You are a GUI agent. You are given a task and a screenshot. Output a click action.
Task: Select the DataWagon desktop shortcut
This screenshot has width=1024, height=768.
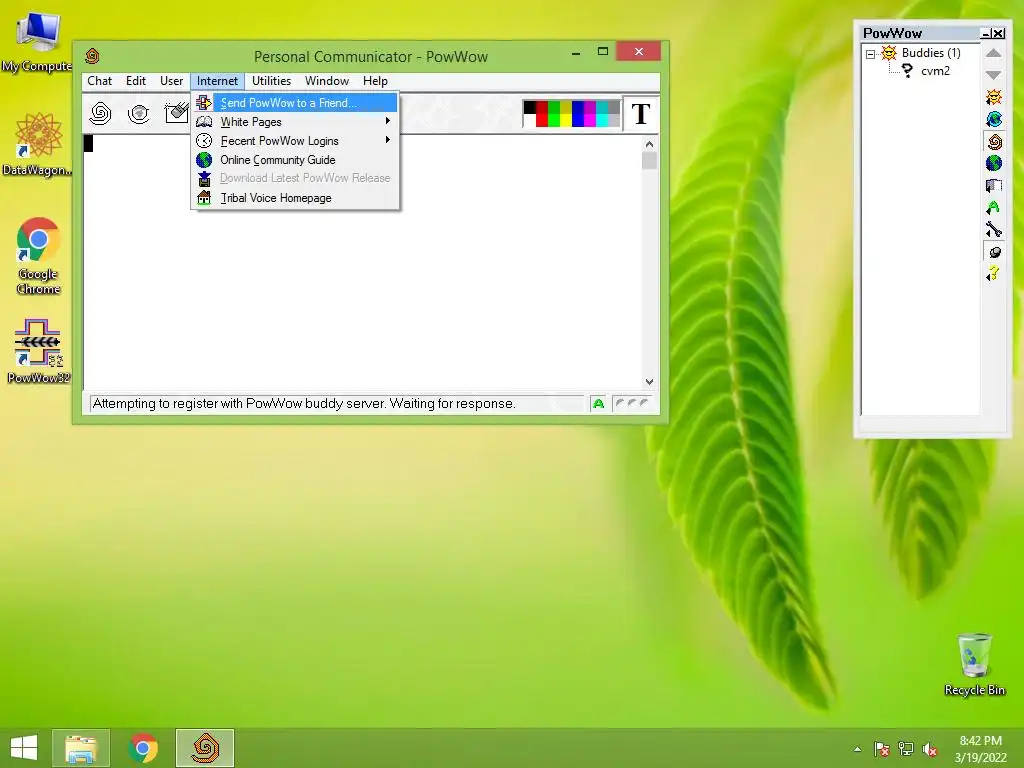[x=38, y=144]
